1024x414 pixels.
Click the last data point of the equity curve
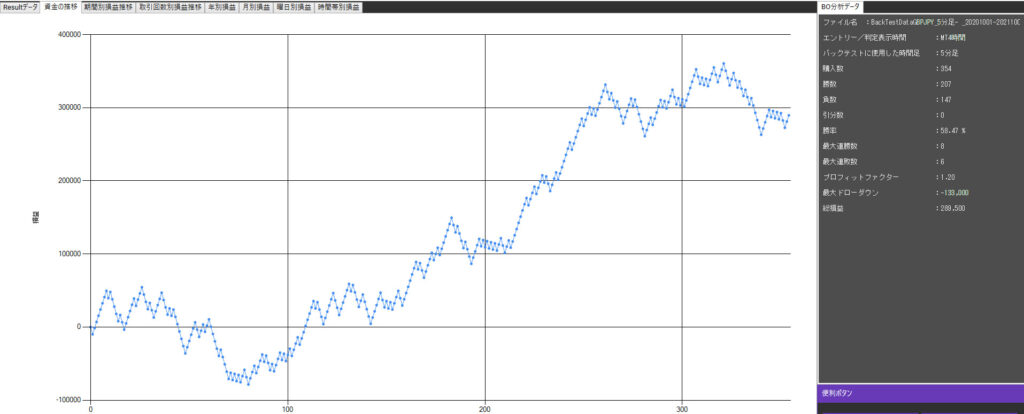[789, 116]
